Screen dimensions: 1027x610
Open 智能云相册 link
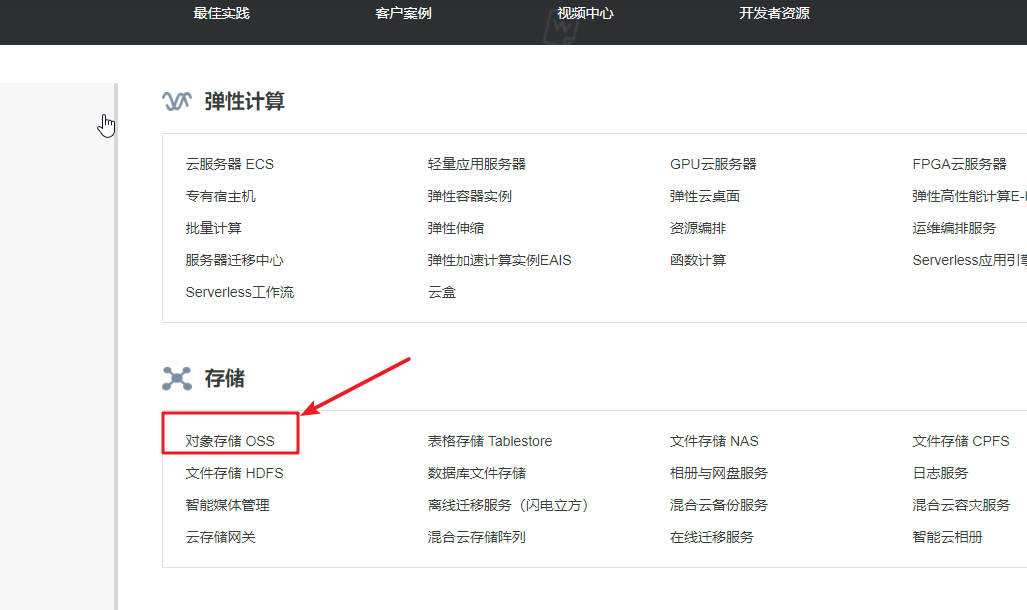[948, 538]
